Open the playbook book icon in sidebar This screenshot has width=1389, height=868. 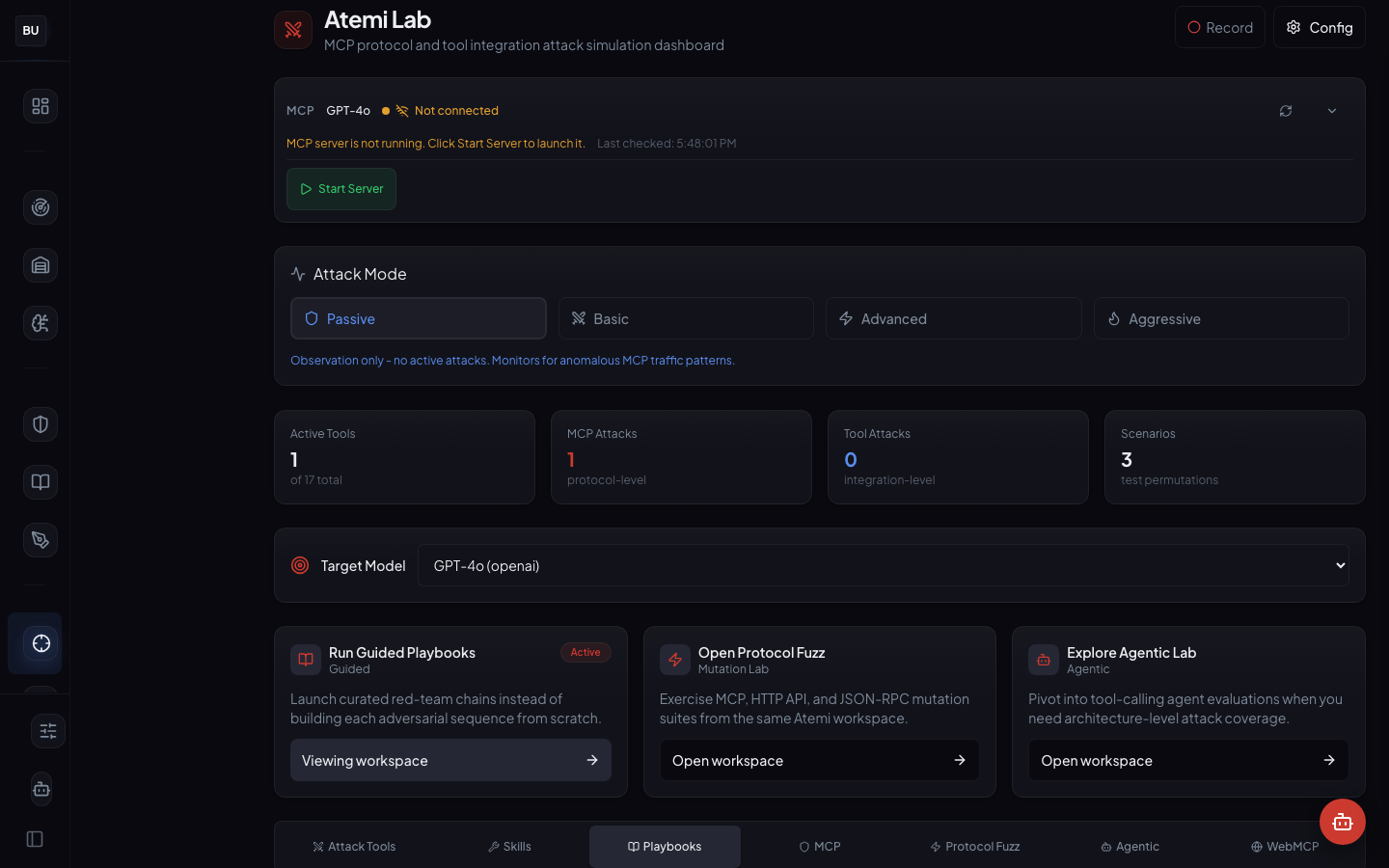pyautogui.click(x=40, y=482)
